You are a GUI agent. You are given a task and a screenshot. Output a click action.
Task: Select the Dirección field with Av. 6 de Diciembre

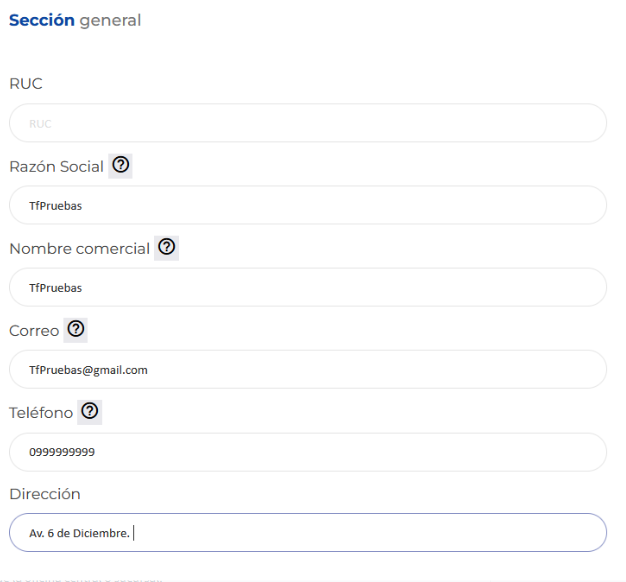pos(308,533)
